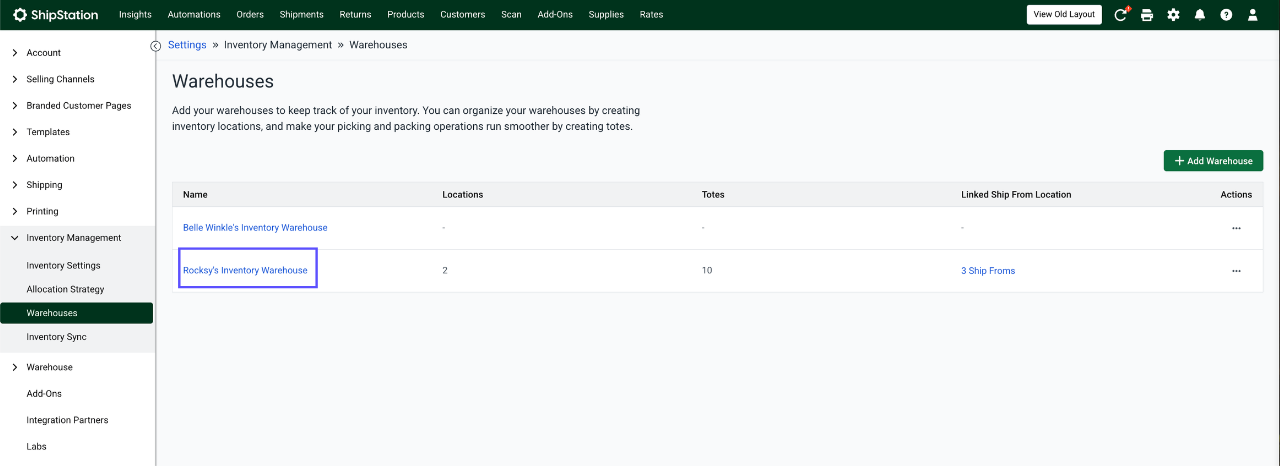
Task: Go to the Products menu
Action: coord(406,15)
